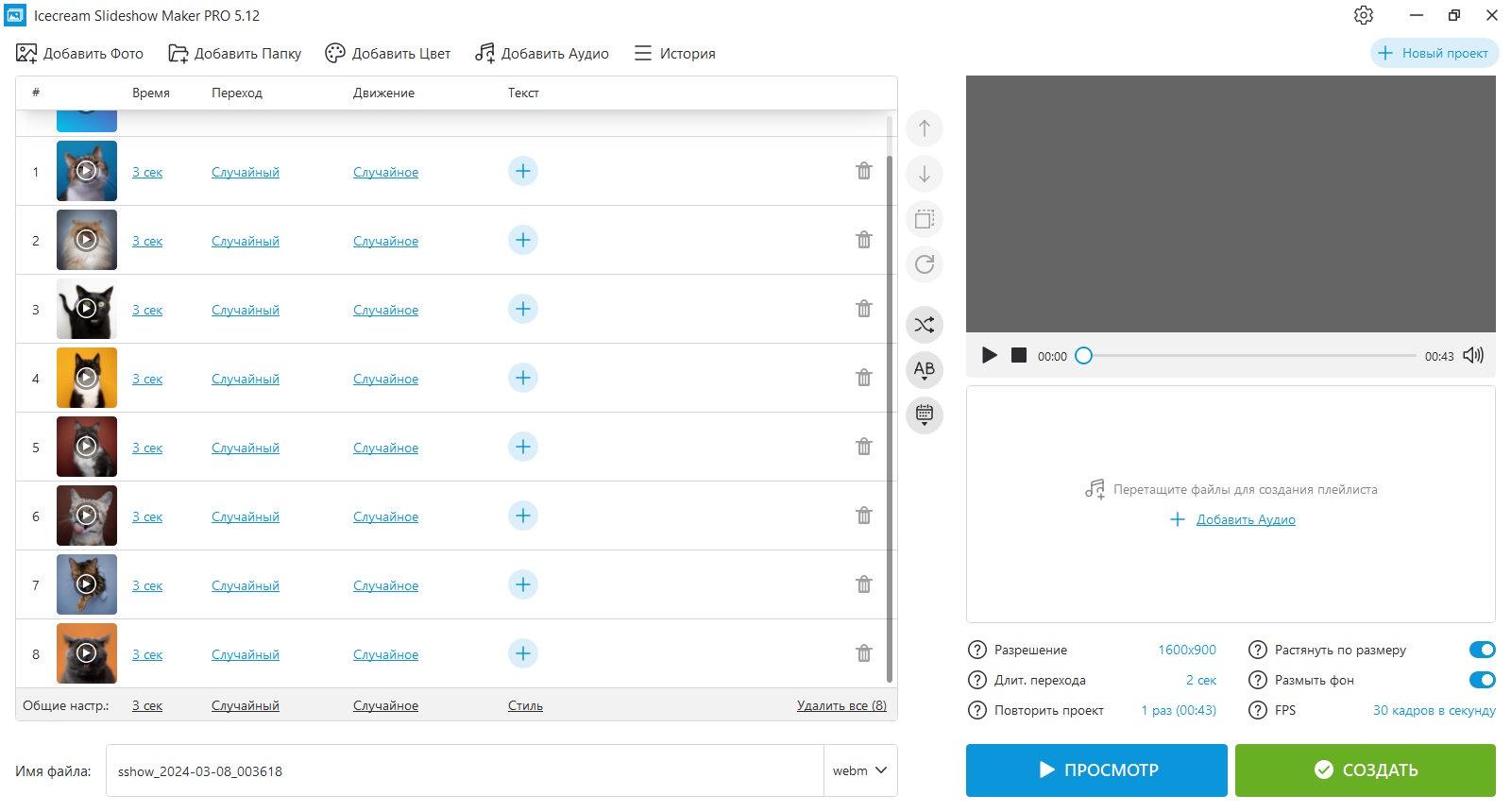Click the move slide down arrow

925,174
